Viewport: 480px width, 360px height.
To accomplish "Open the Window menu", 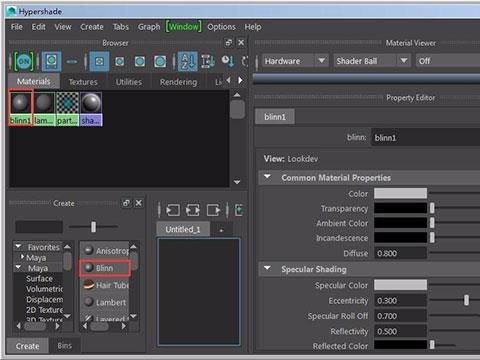I will coord(184,27).
